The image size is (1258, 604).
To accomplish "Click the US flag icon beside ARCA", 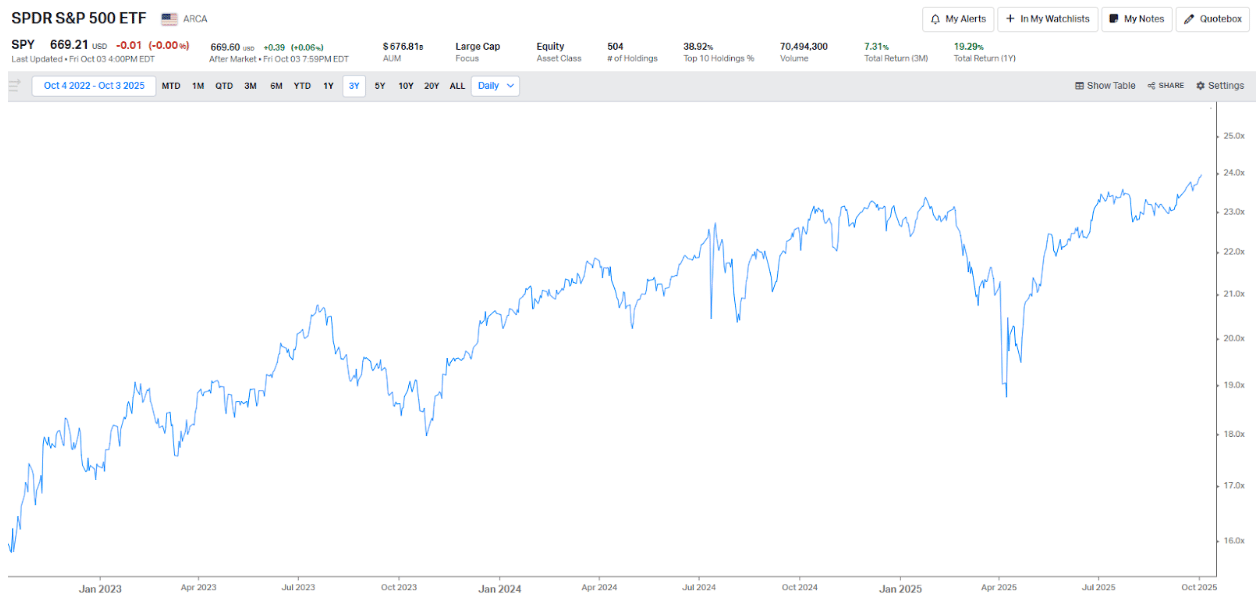I will click(x=169, y=19).
